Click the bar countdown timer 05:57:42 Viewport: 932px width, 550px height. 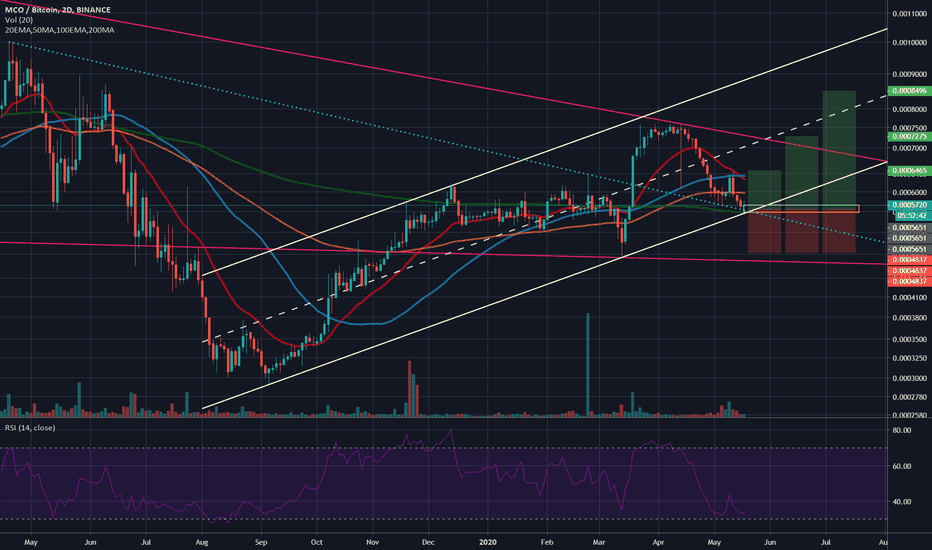tap(912, 216)
